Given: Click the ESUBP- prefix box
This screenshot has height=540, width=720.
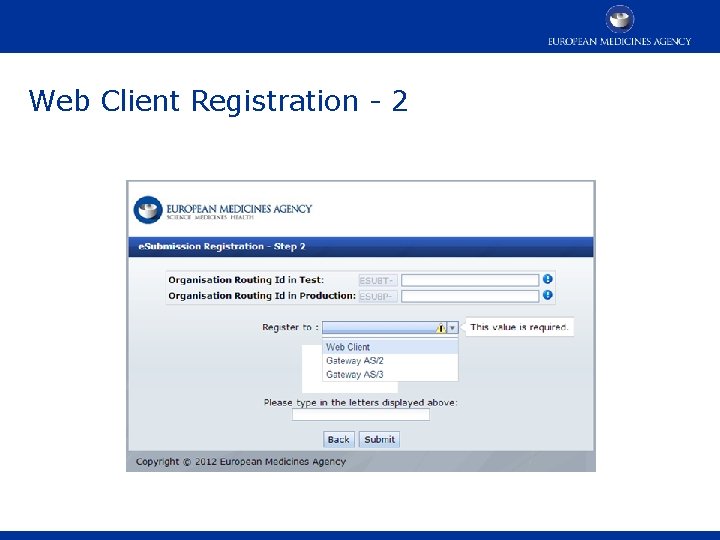Looking at the screenshot, I should coord(378,296).
